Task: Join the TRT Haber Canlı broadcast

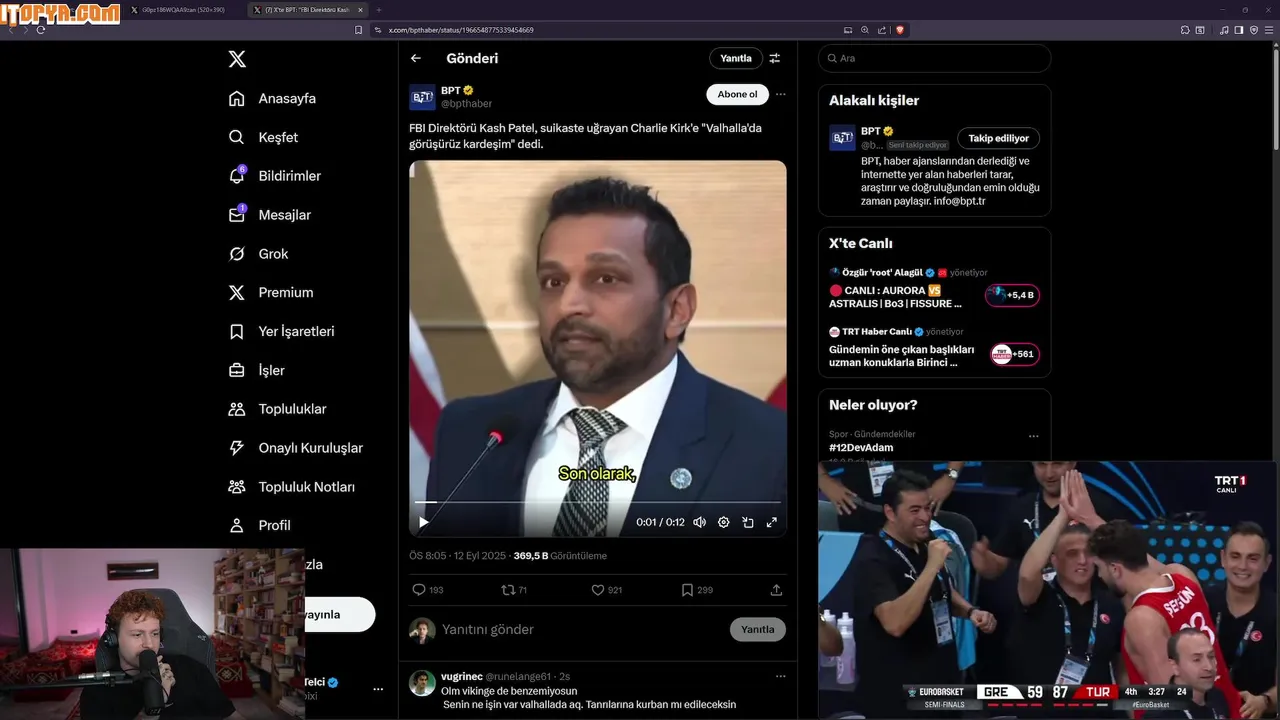Action: 1015,354
